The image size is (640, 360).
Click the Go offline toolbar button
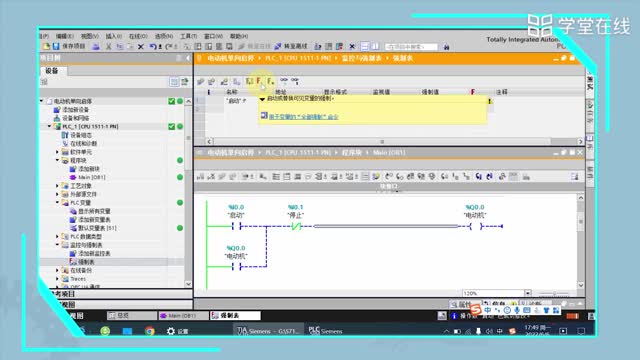click(x=291, y=46)
